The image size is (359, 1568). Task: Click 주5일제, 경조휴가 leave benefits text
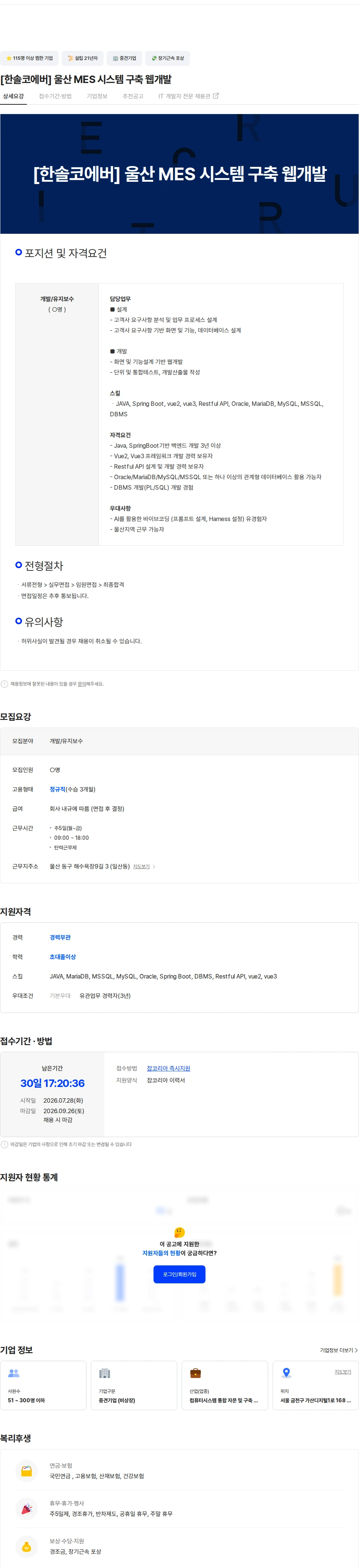point(111,1514)
